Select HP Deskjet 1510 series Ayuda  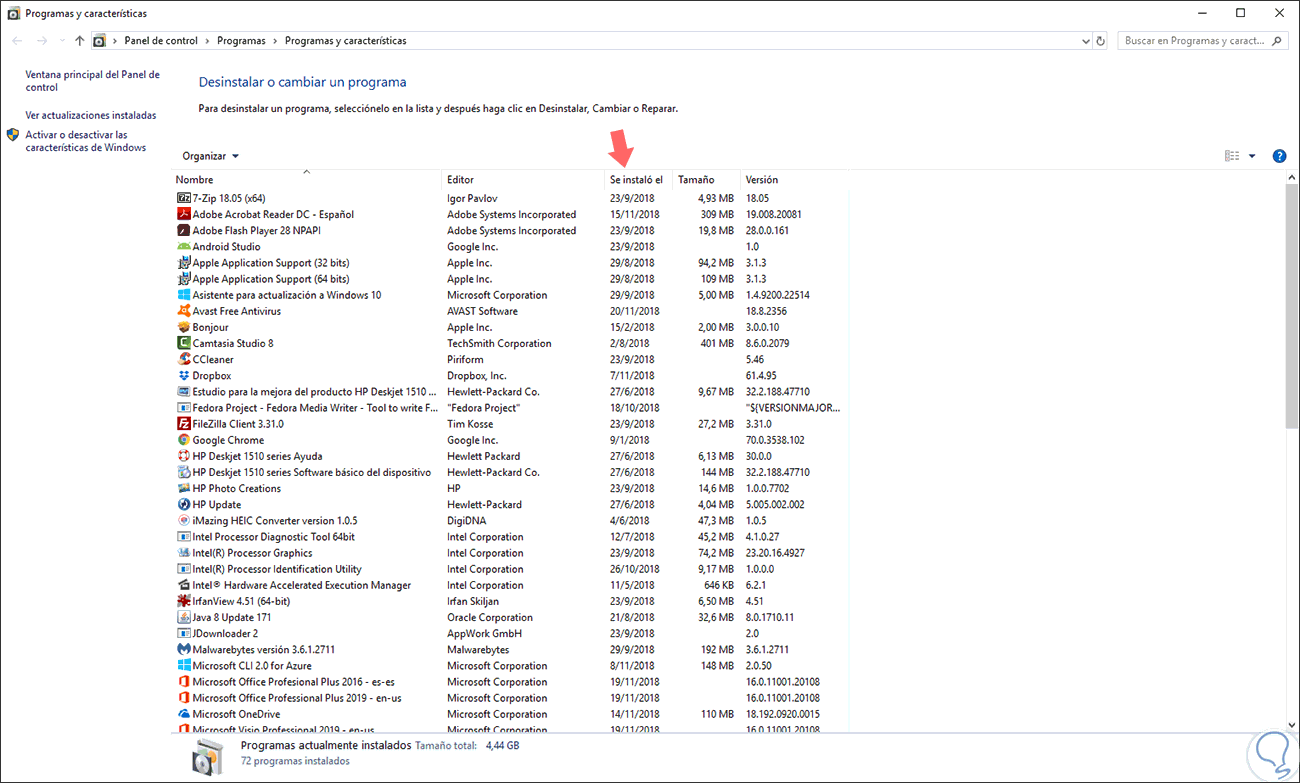[510, 456]
